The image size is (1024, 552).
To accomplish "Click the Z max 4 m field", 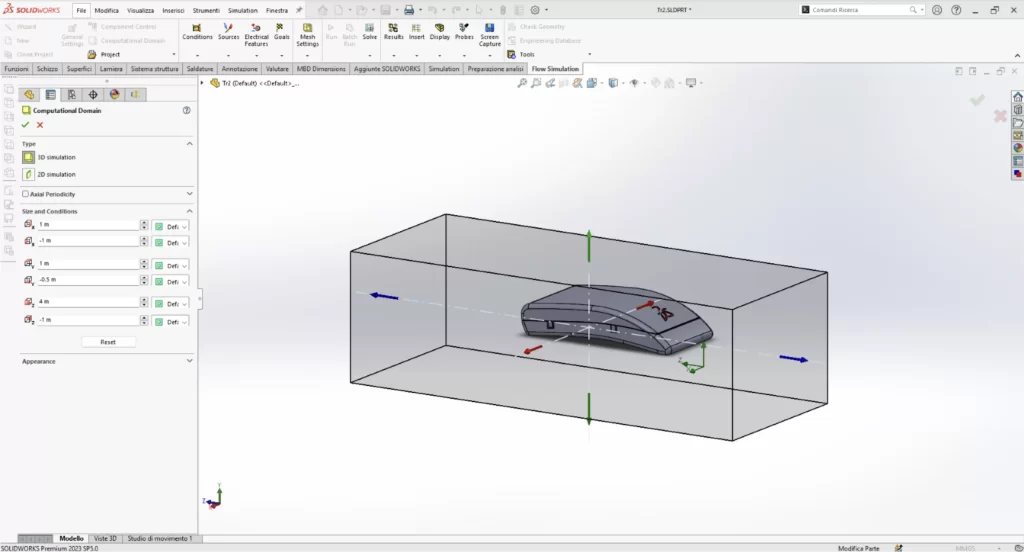I will click(x=87, y=302).
